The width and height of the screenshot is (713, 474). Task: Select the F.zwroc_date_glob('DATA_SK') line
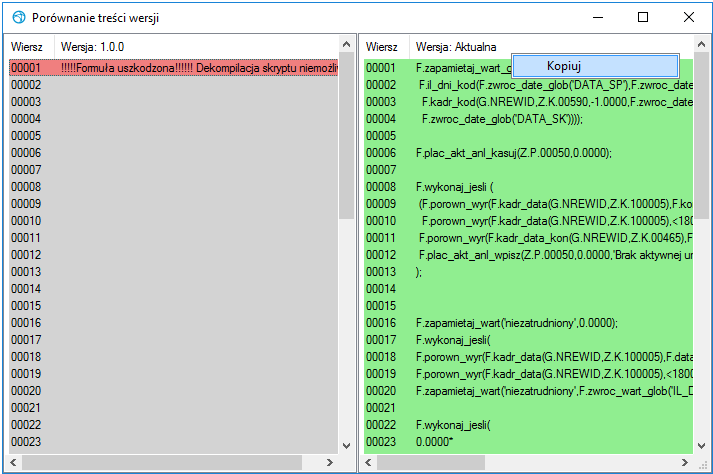click(528, 119)
